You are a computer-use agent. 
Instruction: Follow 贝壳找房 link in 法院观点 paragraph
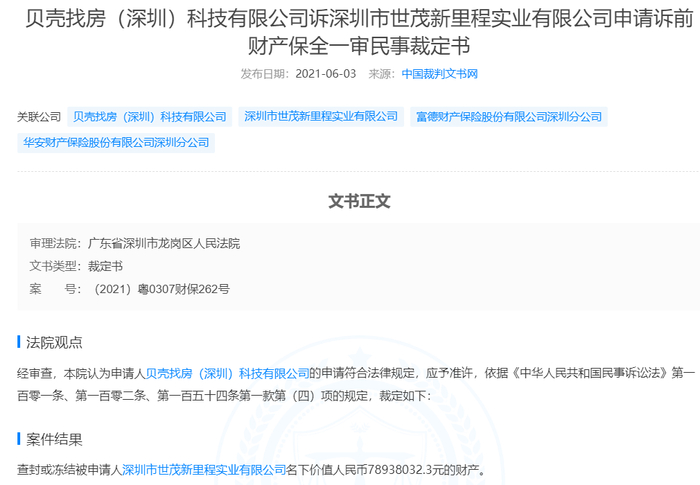click(227, 373)
